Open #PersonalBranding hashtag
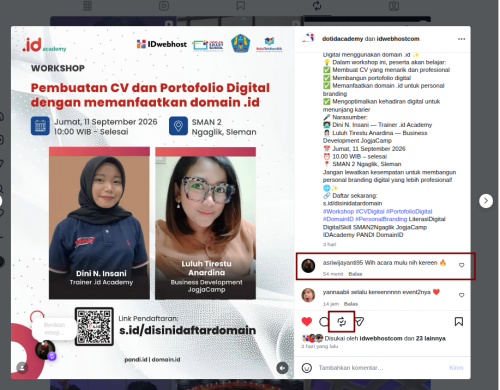Screen dimensions: 500x390 coord(381,219)
